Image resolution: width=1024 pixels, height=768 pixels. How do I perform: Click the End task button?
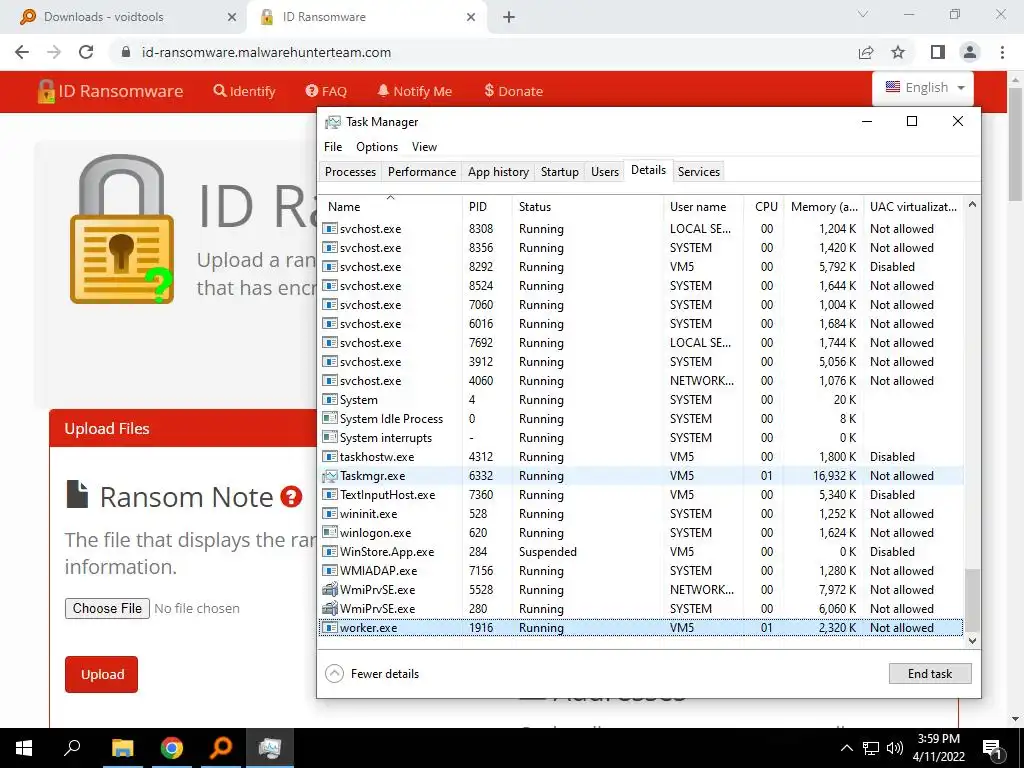[x=930, y=673]
